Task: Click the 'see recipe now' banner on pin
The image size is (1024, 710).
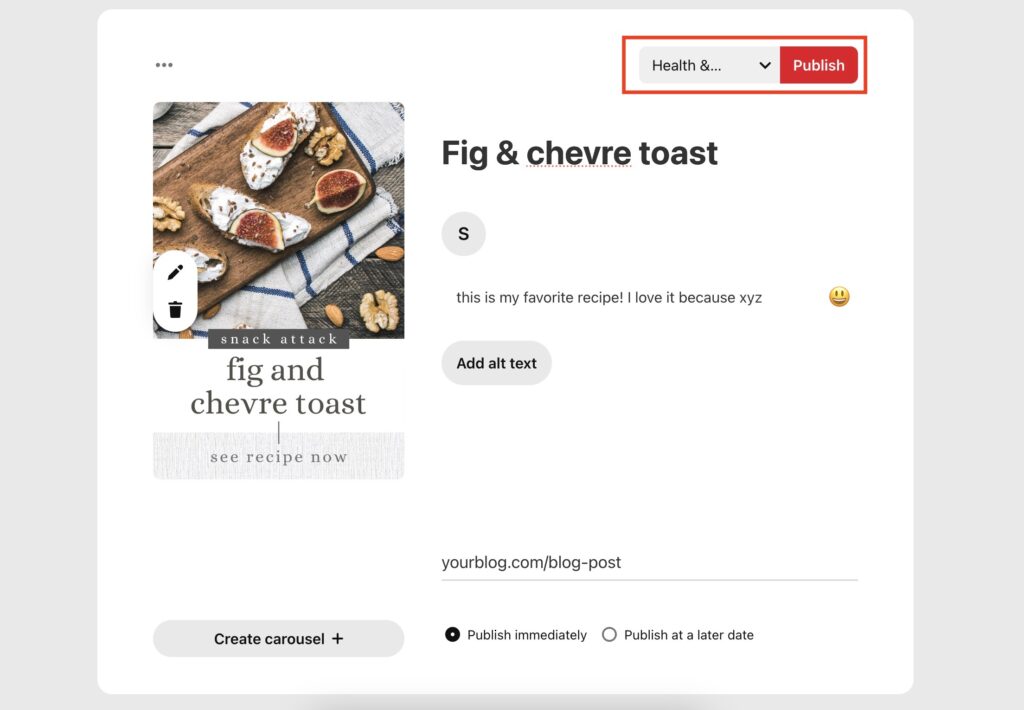Action: (279, 457)
